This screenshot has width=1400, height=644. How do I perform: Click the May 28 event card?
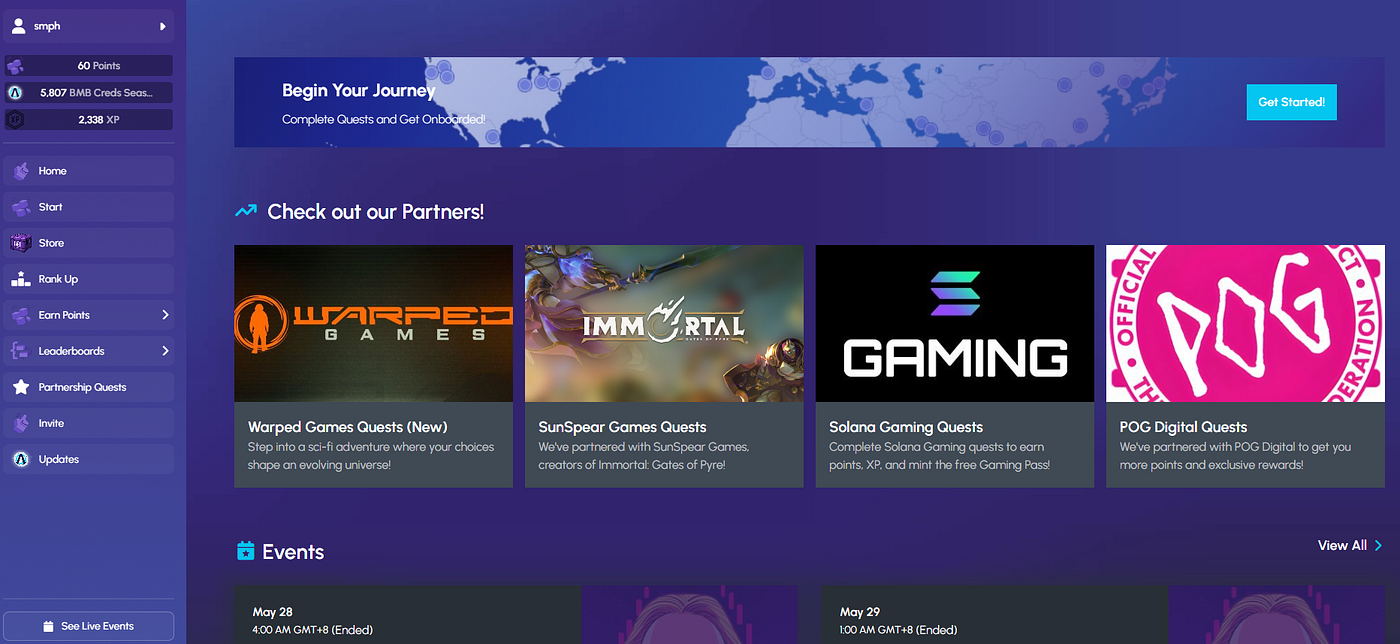click(515, 615)
